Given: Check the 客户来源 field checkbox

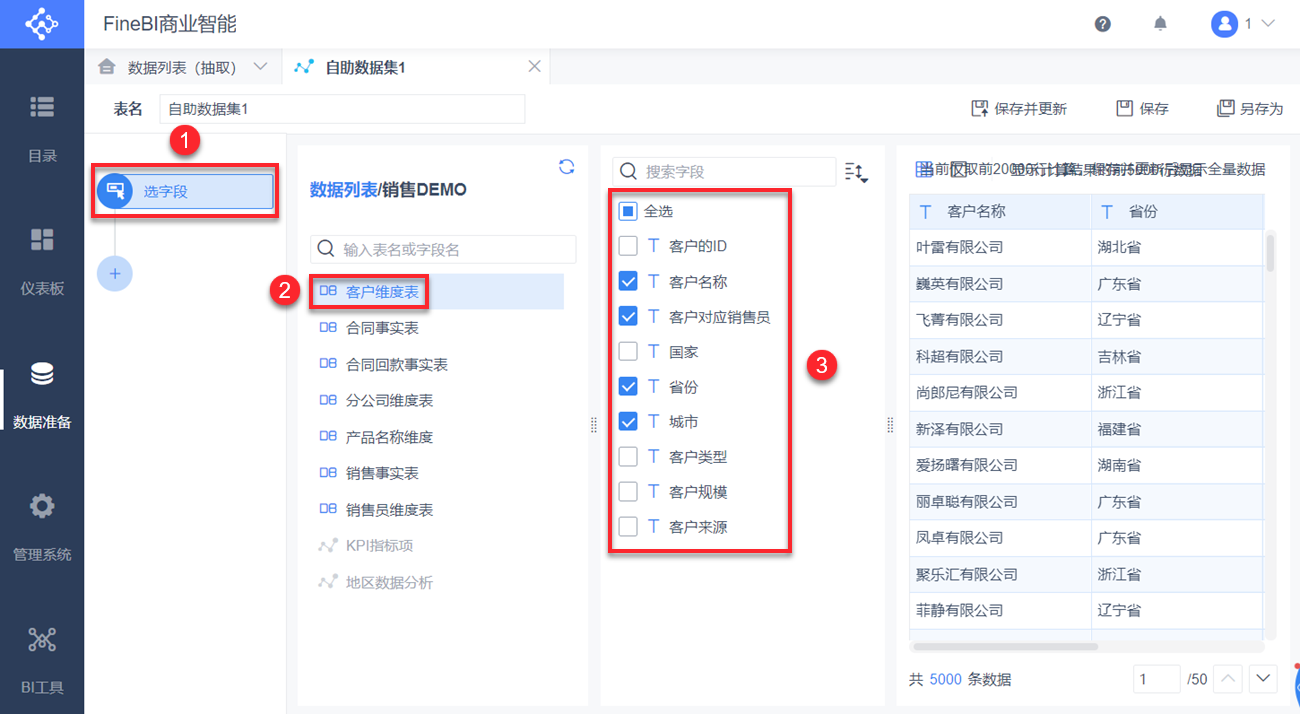Looking at the screenshot, I should pos(628,527).
